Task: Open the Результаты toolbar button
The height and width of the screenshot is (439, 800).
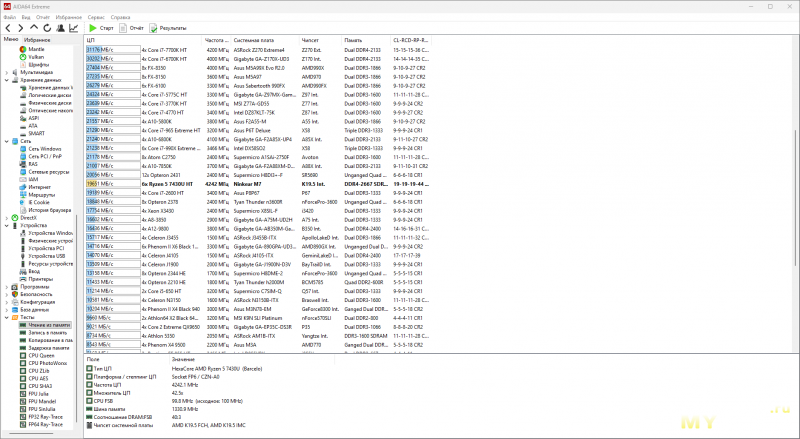Action: 168,28
